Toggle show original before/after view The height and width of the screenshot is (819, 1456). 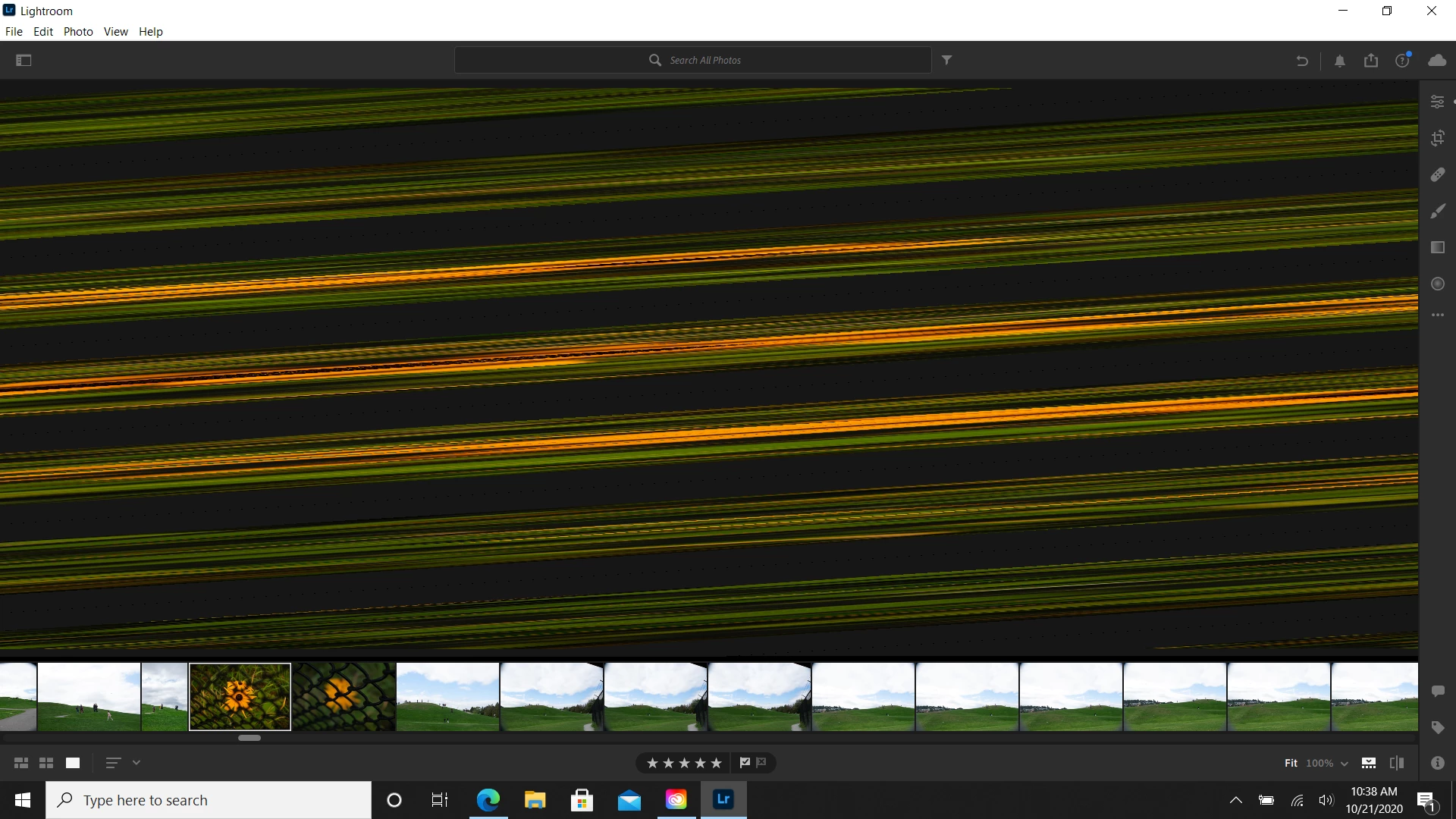click(1396, 763)
